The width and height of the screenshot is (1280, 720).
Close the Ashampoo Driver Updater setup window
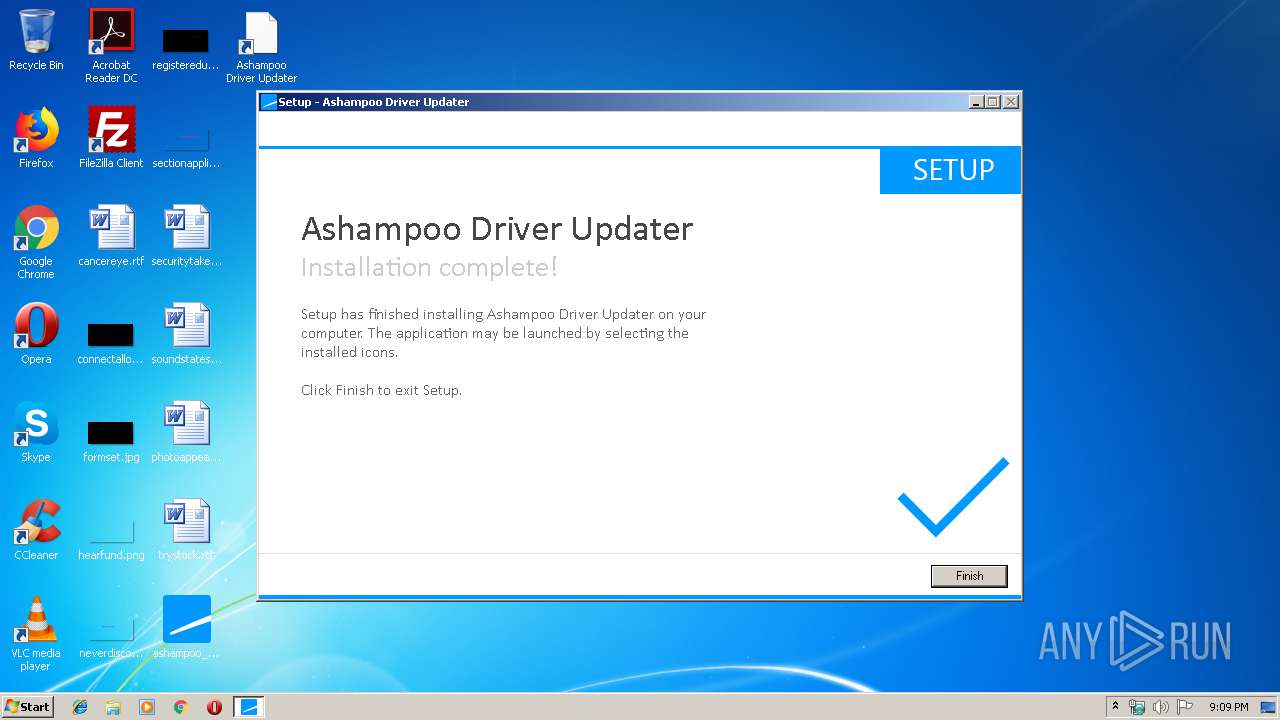point(1011,102)
